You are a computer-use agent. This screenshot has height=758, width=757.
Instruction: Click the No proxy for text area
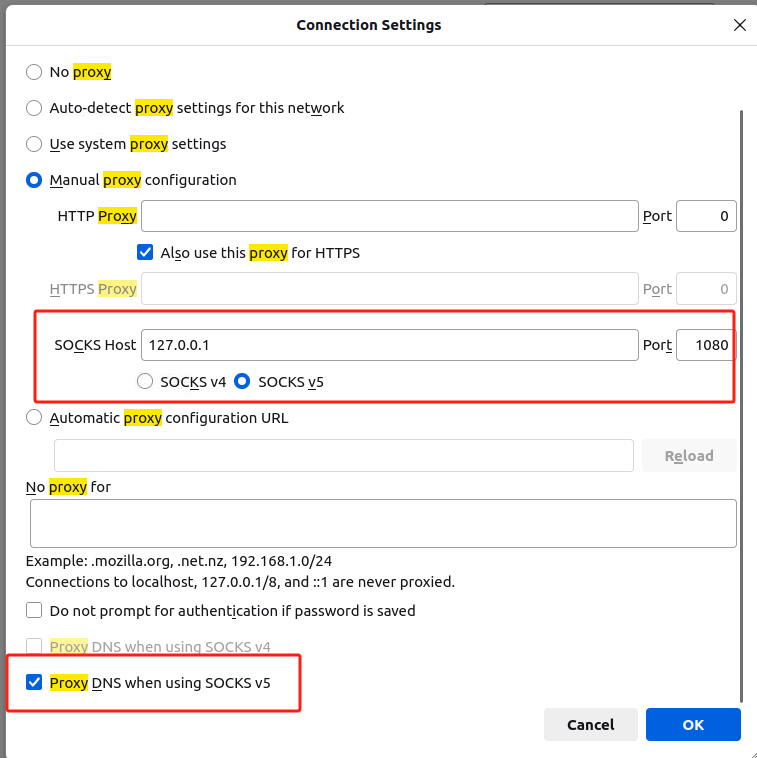click(x=383, y=523)
